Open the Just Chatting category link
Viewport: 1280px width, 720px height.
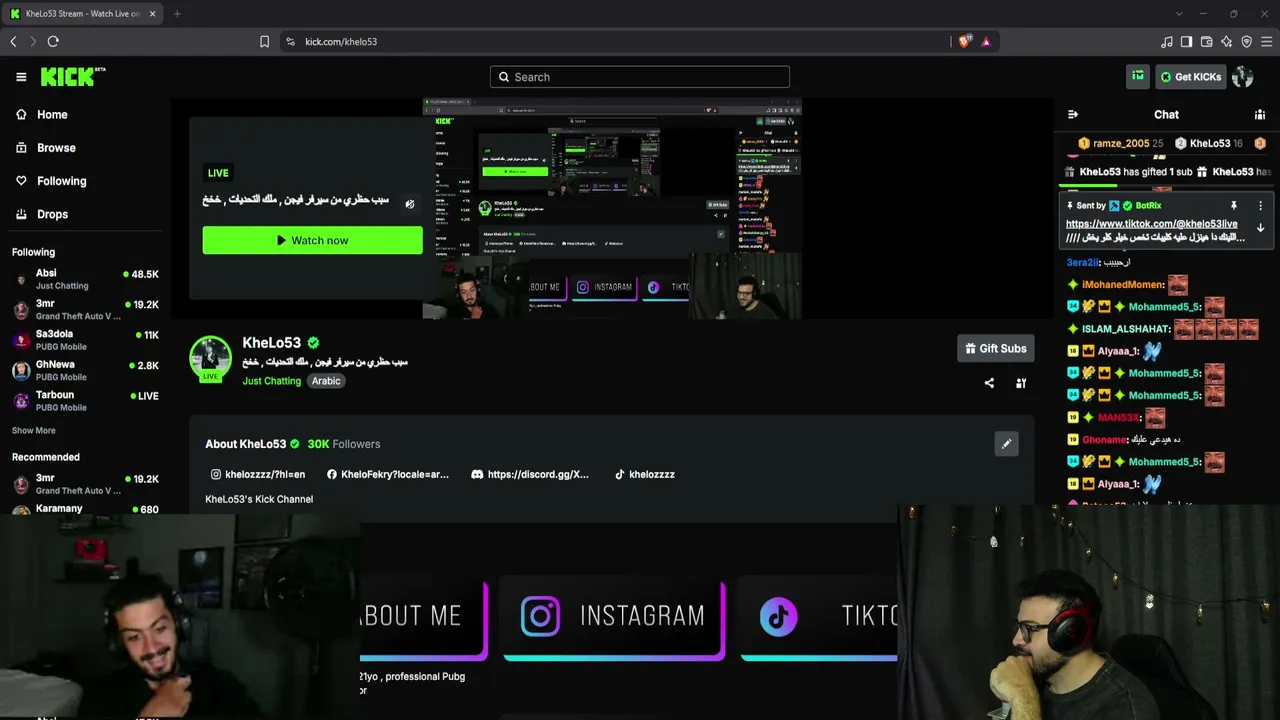(271, 381)
